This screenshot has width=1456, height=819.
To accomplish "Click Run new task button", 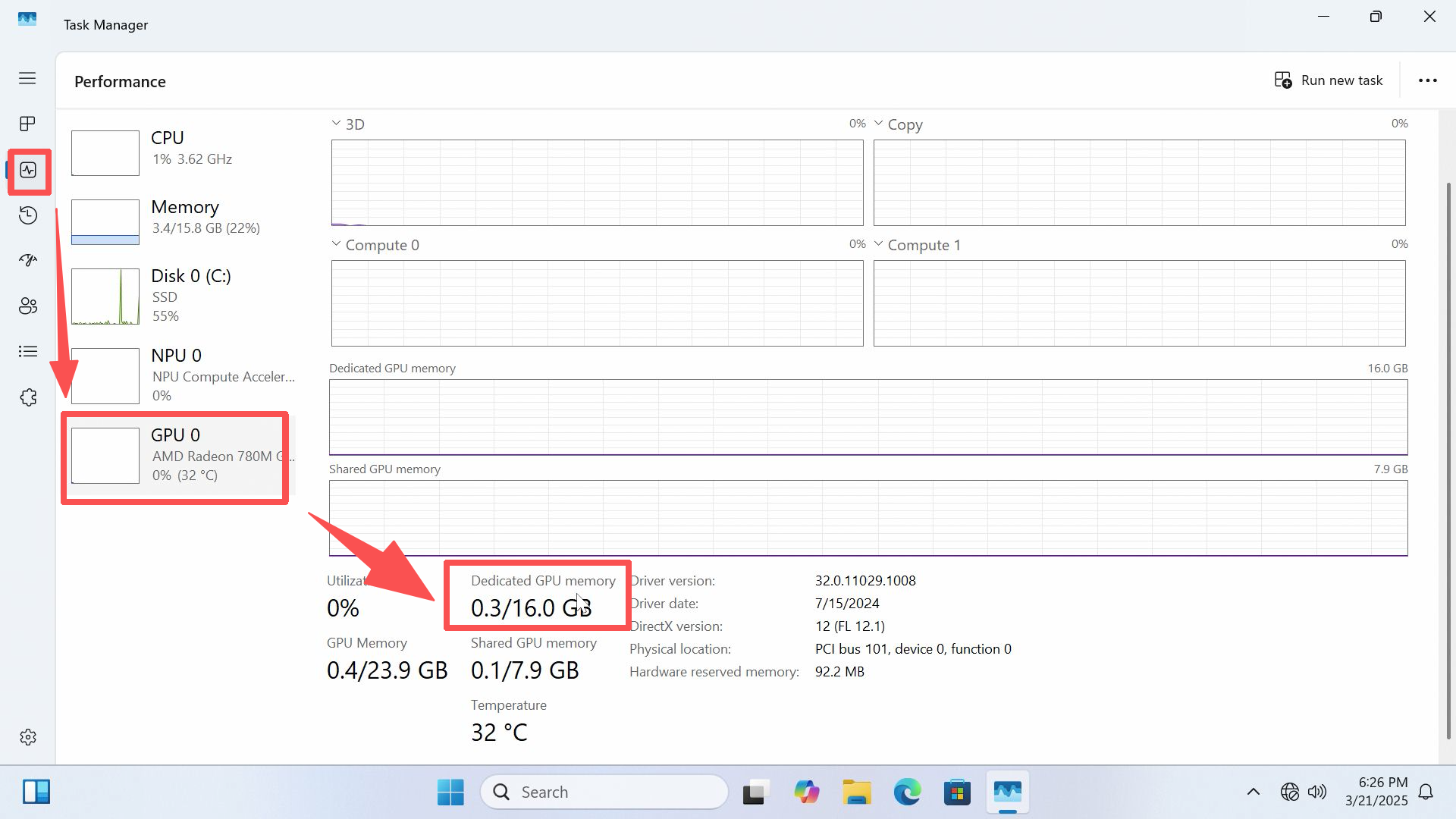I will point(1329,80).
